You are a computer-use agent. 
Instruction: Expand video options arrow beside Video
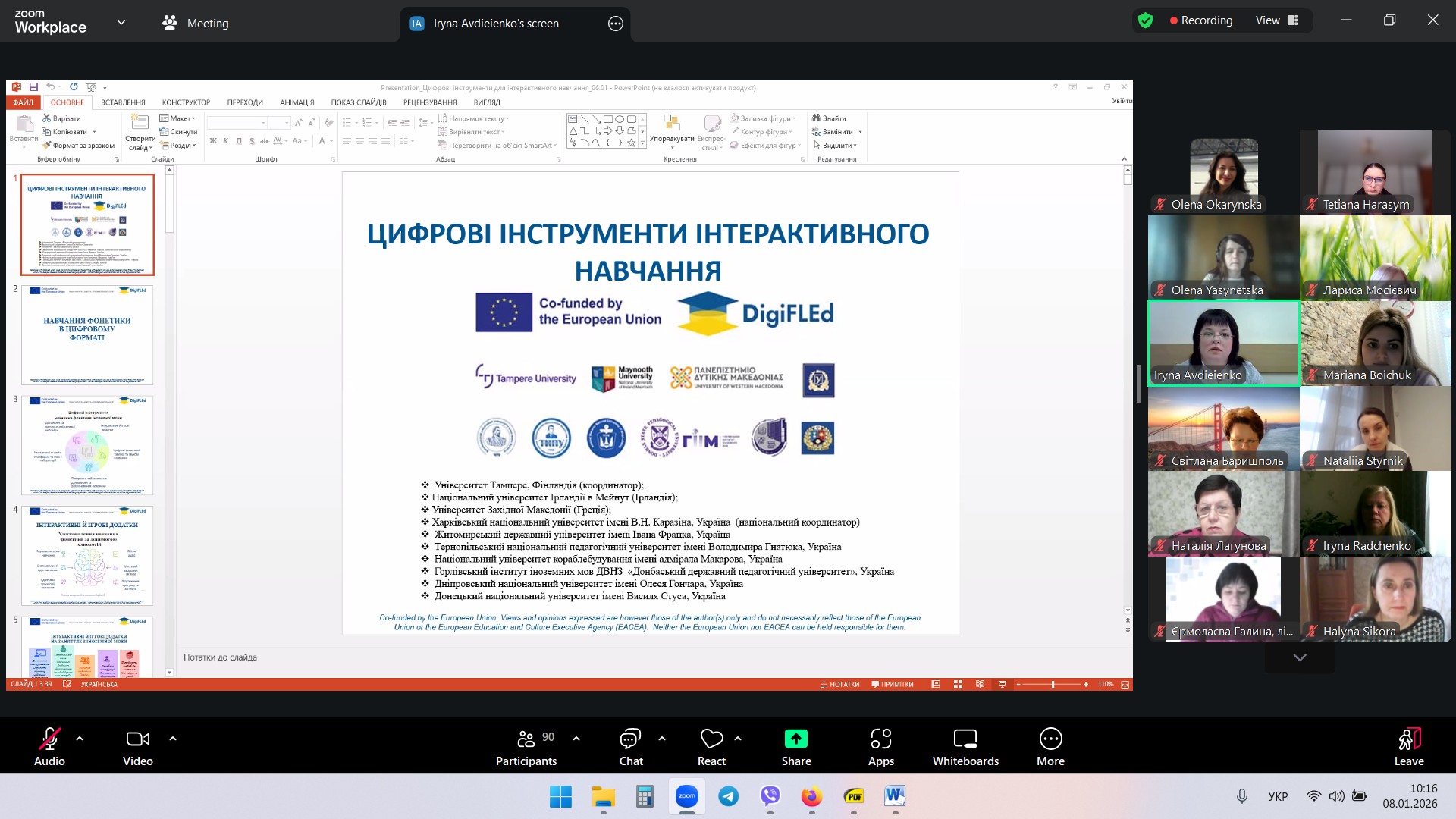(x=173, y=738)
